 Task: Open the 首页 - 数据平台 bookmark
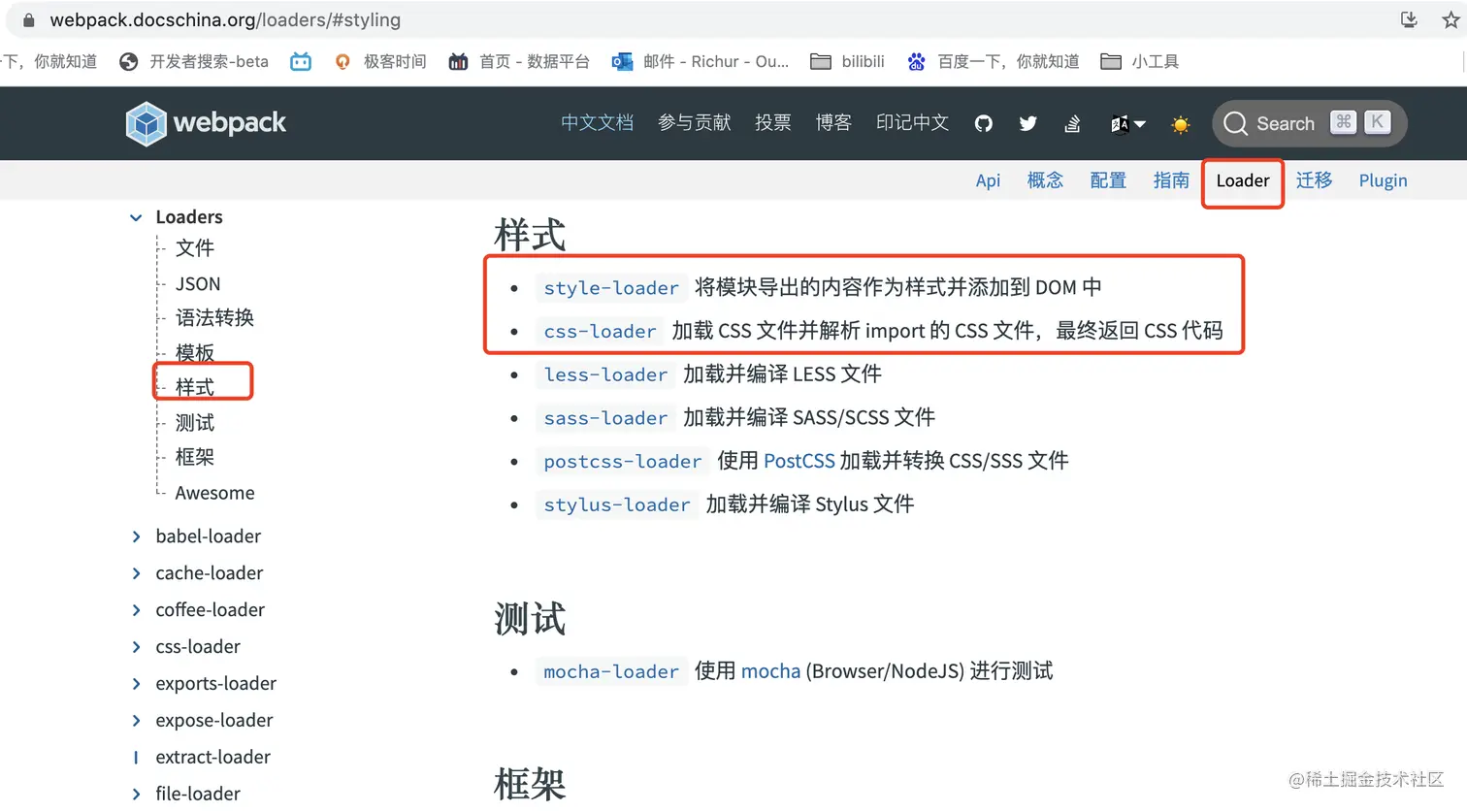tap(519, 61)
